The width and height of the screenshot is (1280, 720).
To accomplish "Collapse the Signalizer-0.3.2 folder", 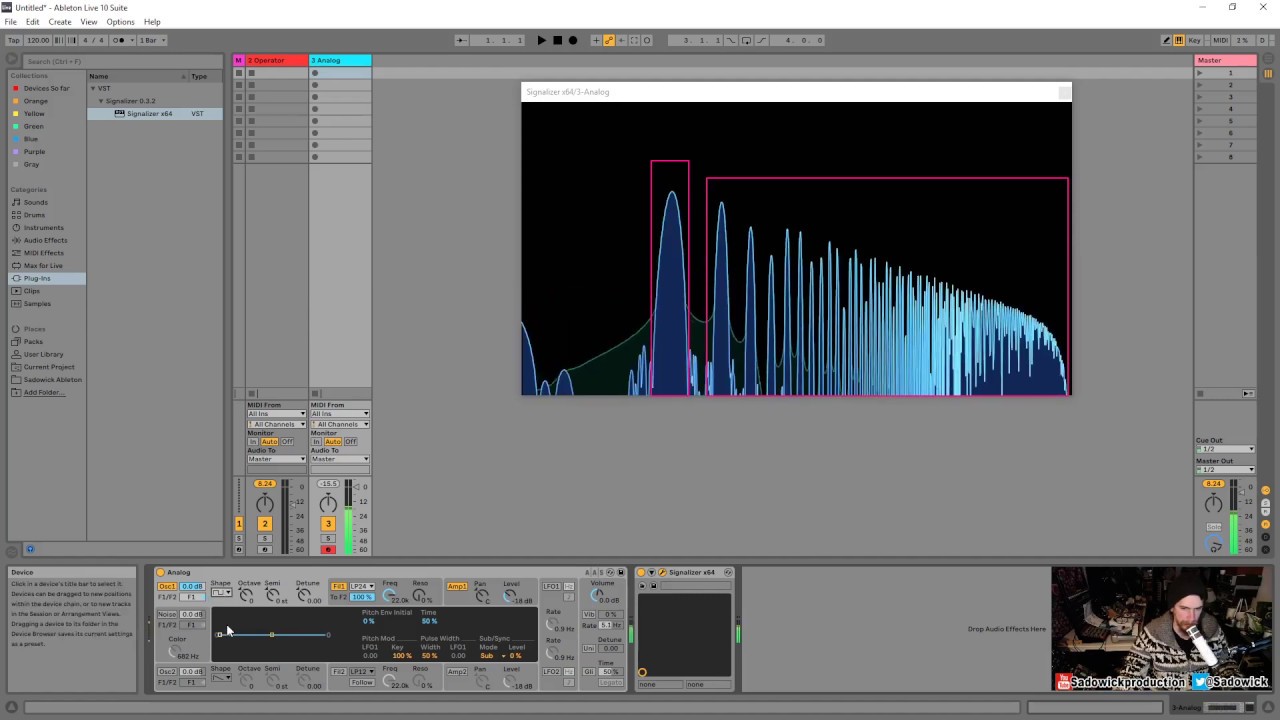I will pyautogui.click(x=101, y=101).
